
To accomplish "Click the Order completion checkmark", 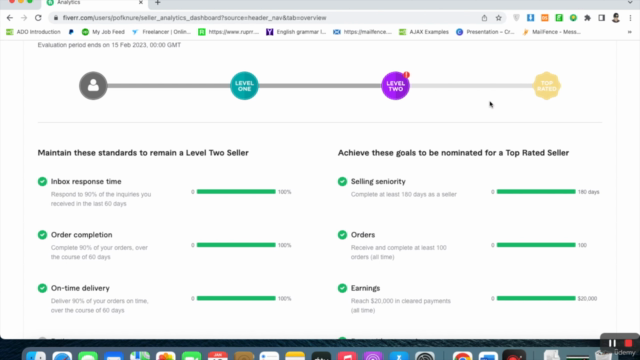I will tap(42, 235).
